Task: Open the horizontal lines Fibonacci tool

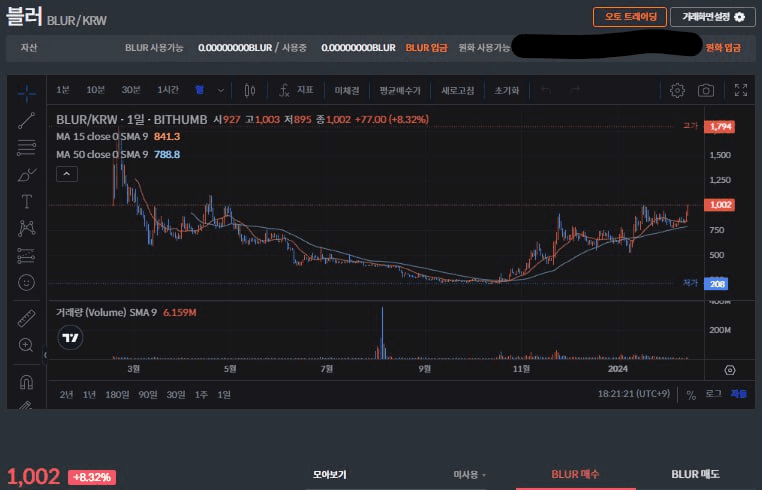Action: point(26,148)
